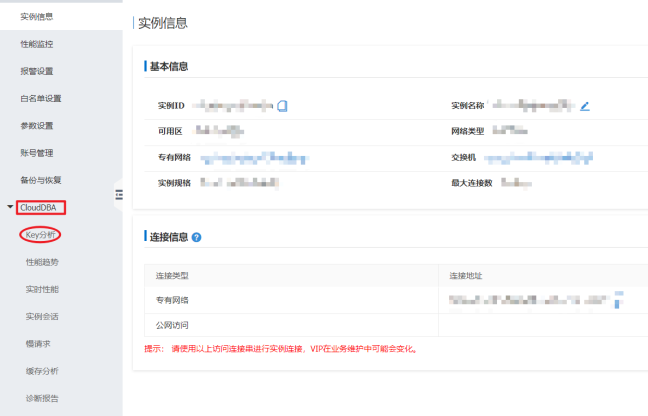This screenshot has height=416, width=648.
Task: Open 实时性能 page
Action: coord(42,289)
